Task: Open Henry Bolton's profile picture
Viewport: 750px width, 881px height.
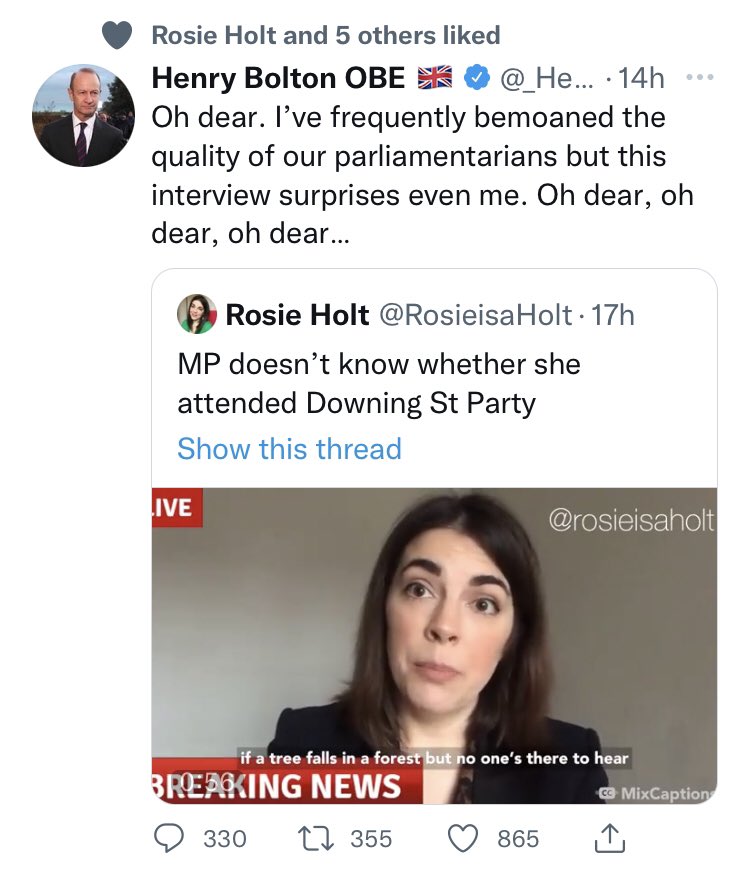Action: coord(85,117)
